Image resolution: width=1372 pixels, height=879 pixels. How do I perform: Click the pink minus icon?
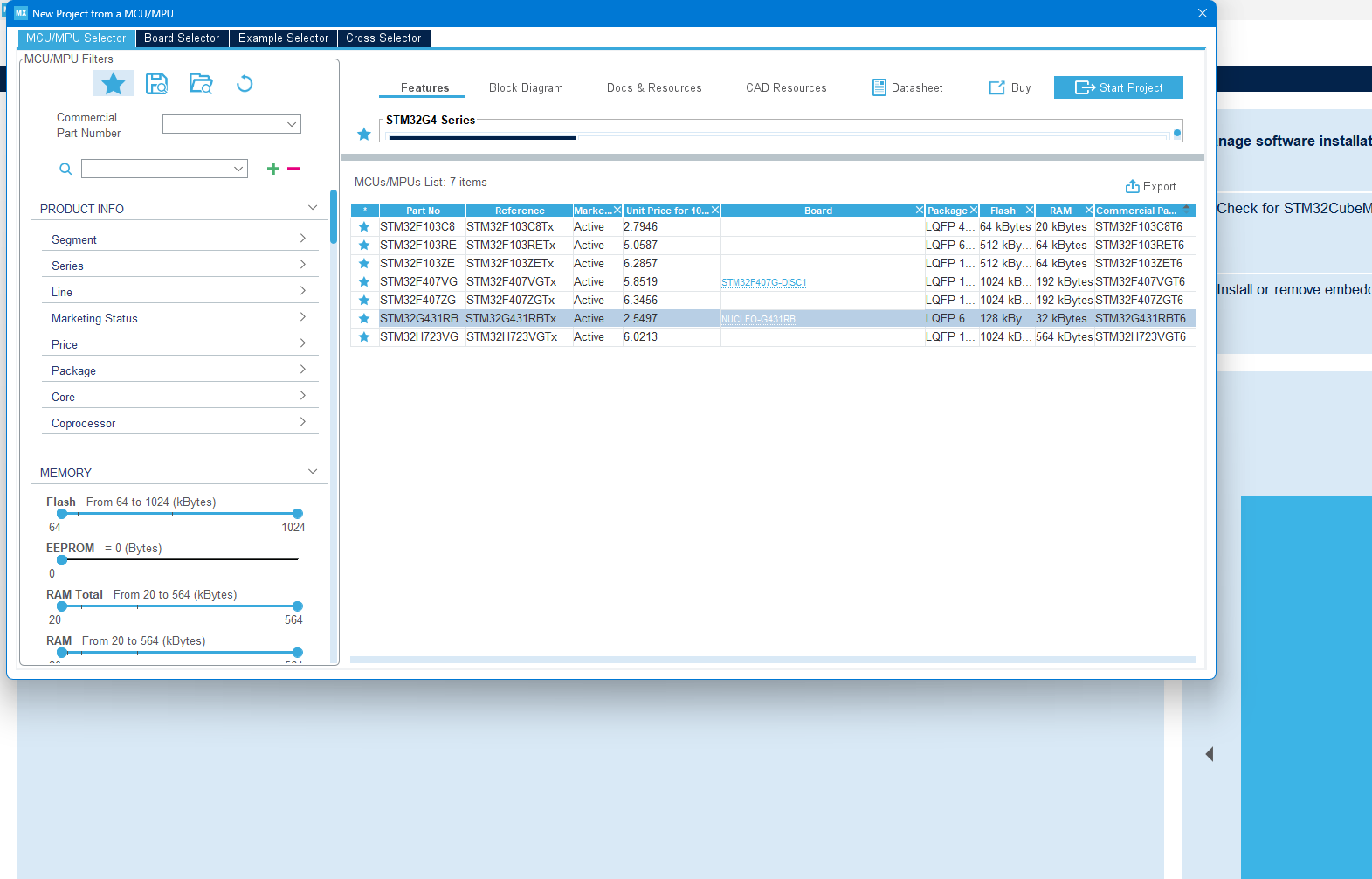point(293,169)
